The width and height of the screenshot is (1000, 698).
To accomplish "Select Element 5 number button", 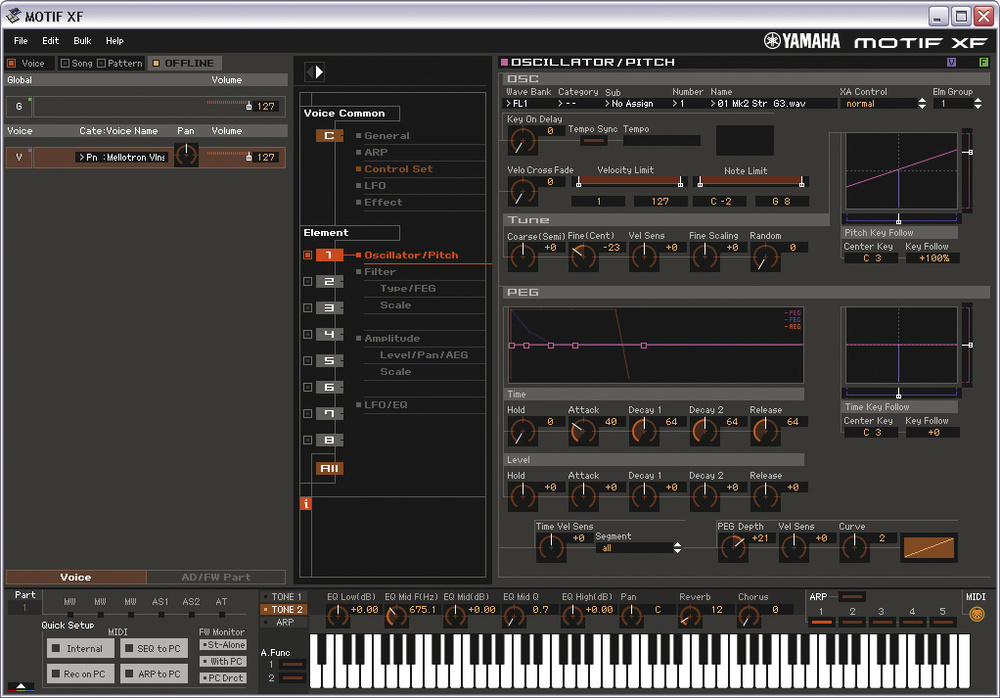I will (x=329, y=360).
